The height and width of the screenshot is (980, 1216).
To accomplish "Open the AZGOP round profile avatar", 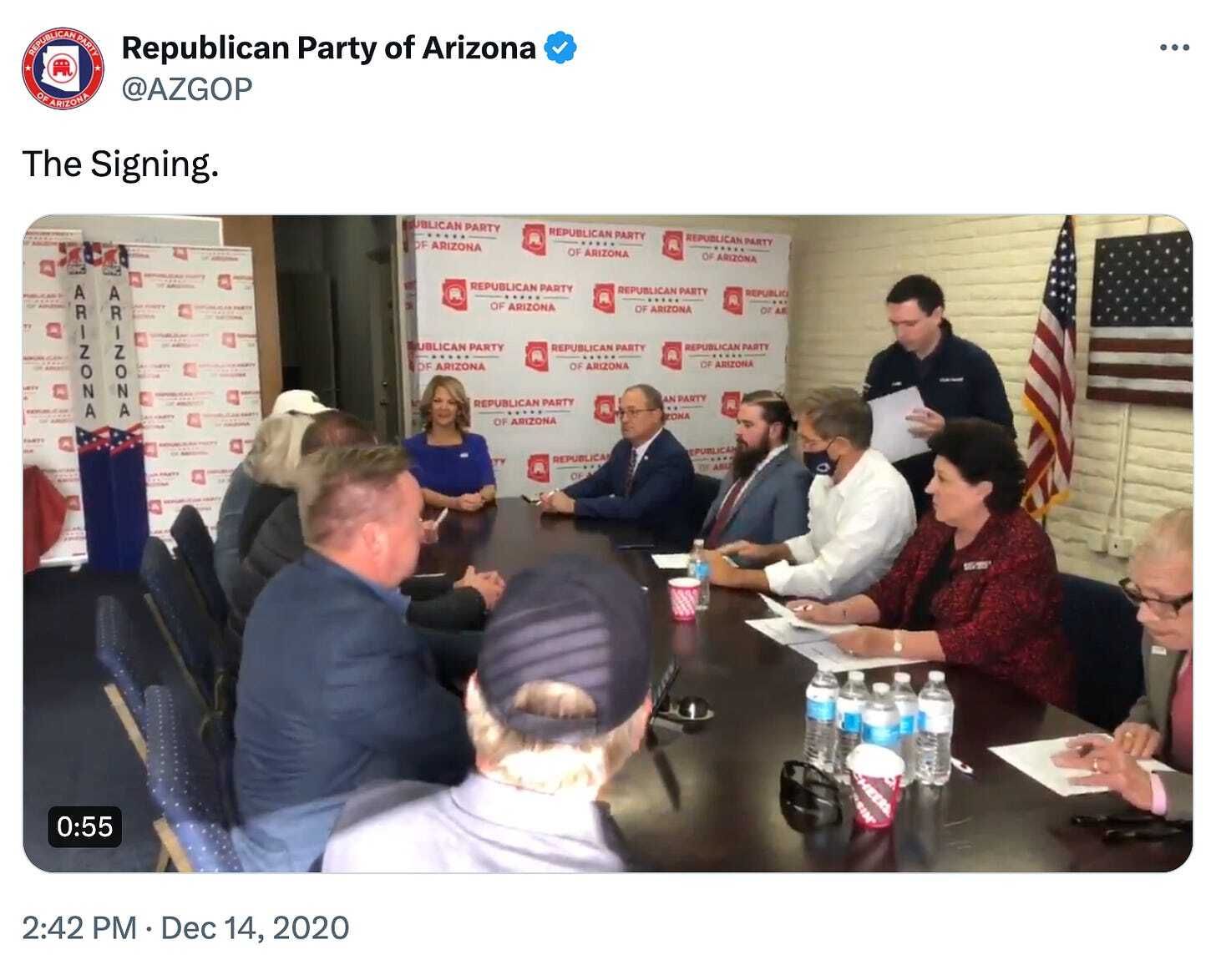I will (63, 68).
